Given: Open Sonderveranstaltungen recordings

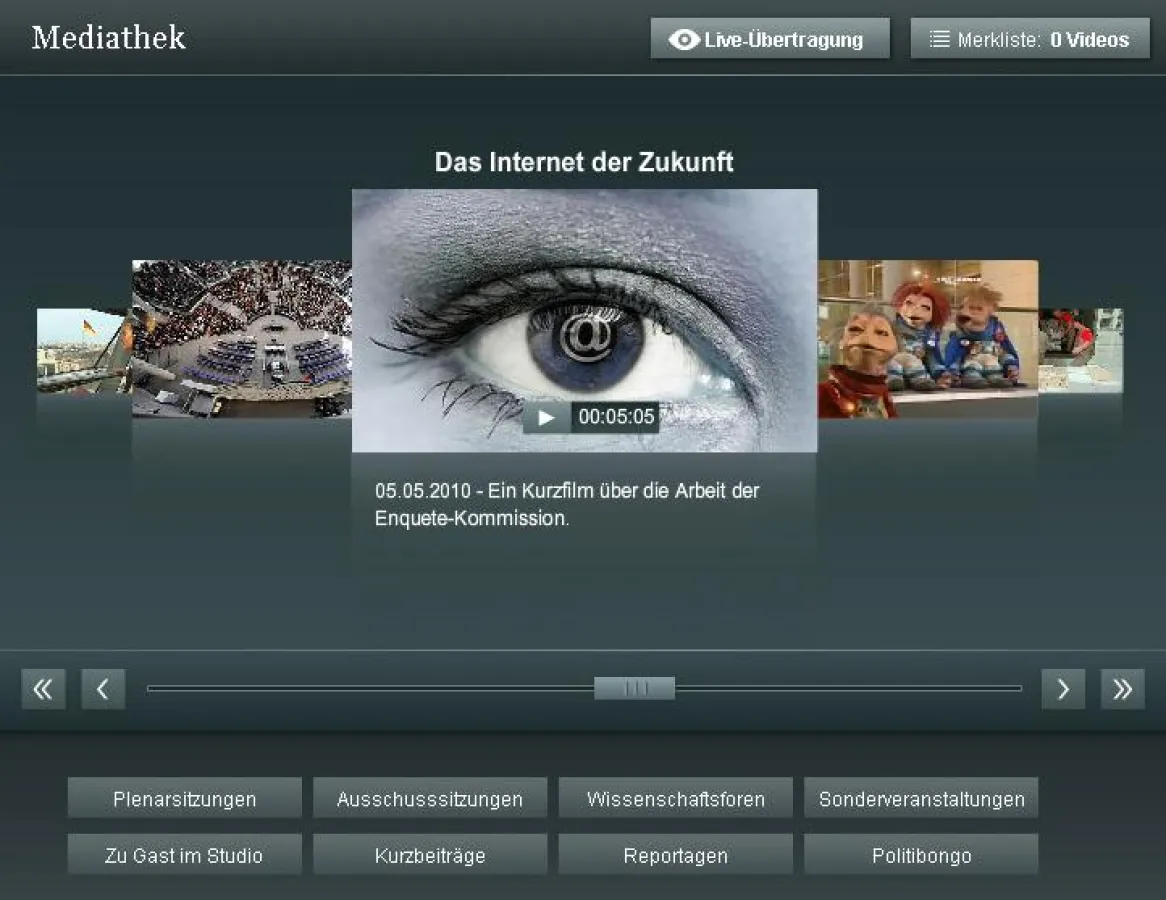Looking at the screenshot, I should coord(921,798).
